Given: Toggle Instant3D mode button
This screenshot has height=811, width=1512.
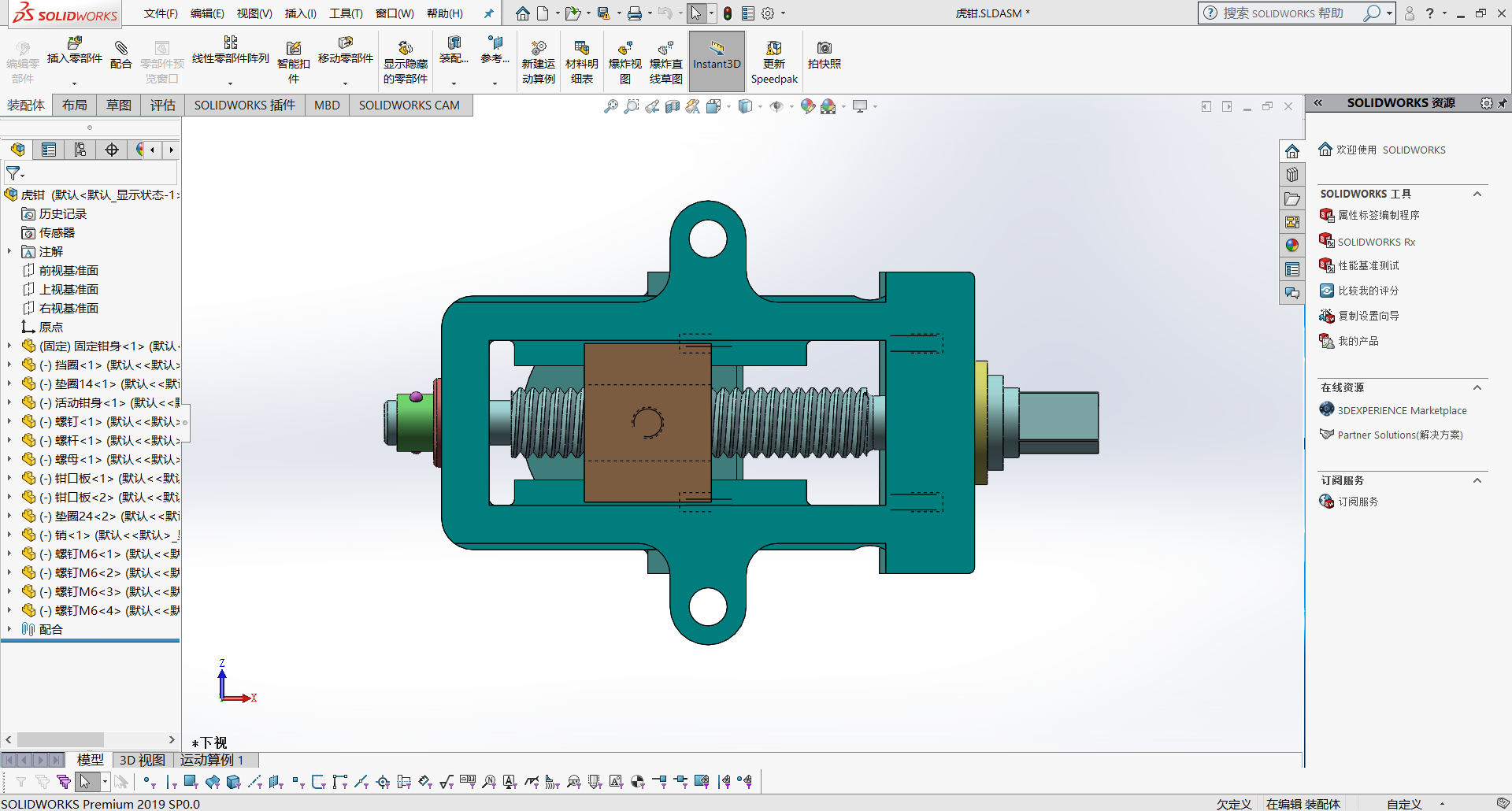Looking at the screenshot, I should click(717, 61).
